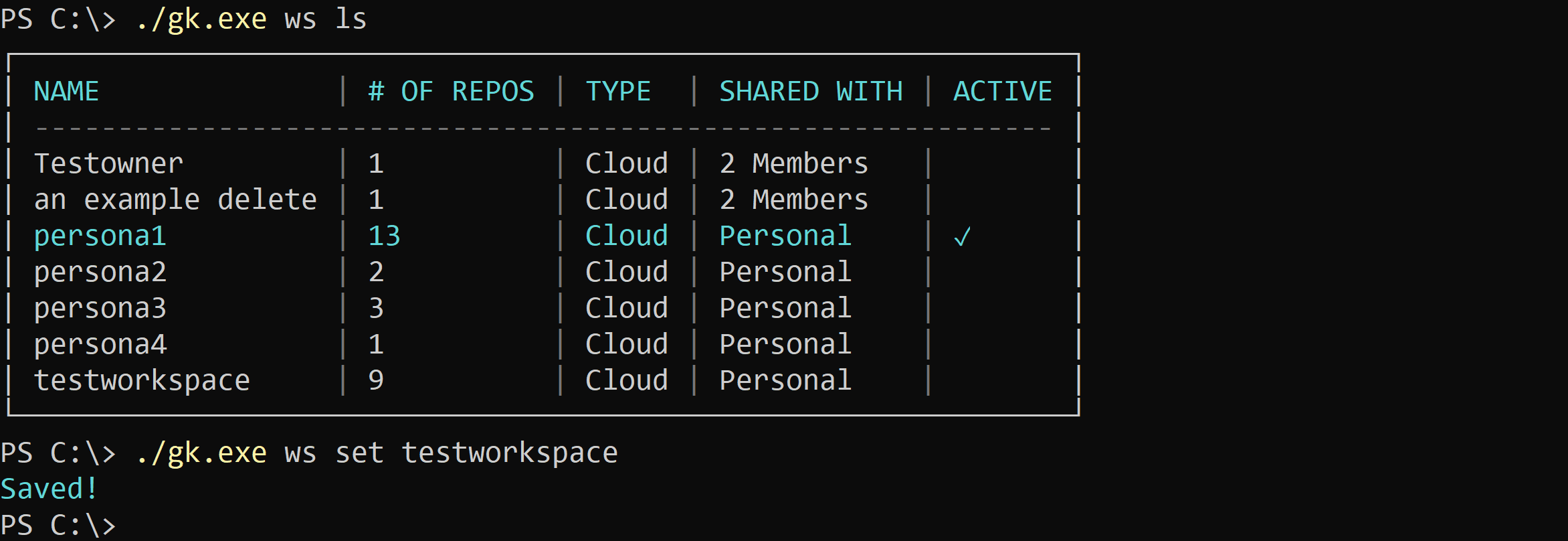Click the Testowner workspace name
Viewport: 1568px width, 541px height.
click(108, 164)
